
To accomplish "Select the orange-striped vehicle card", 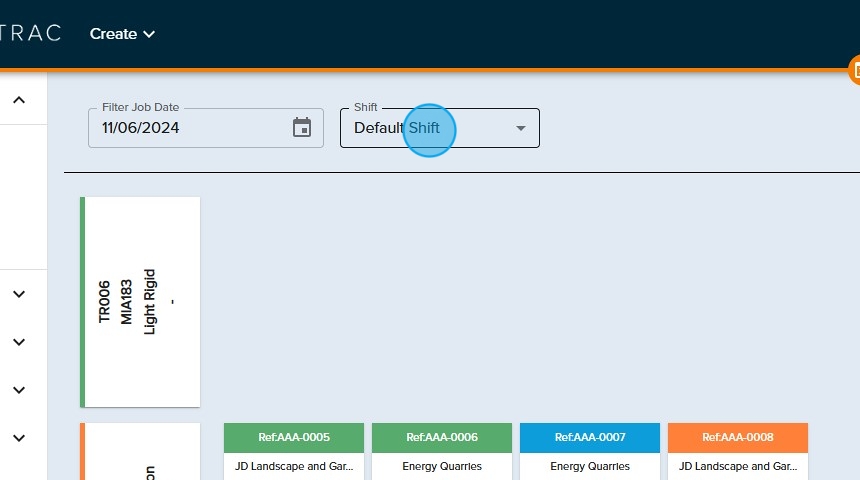I will click(x=141, y=455).
